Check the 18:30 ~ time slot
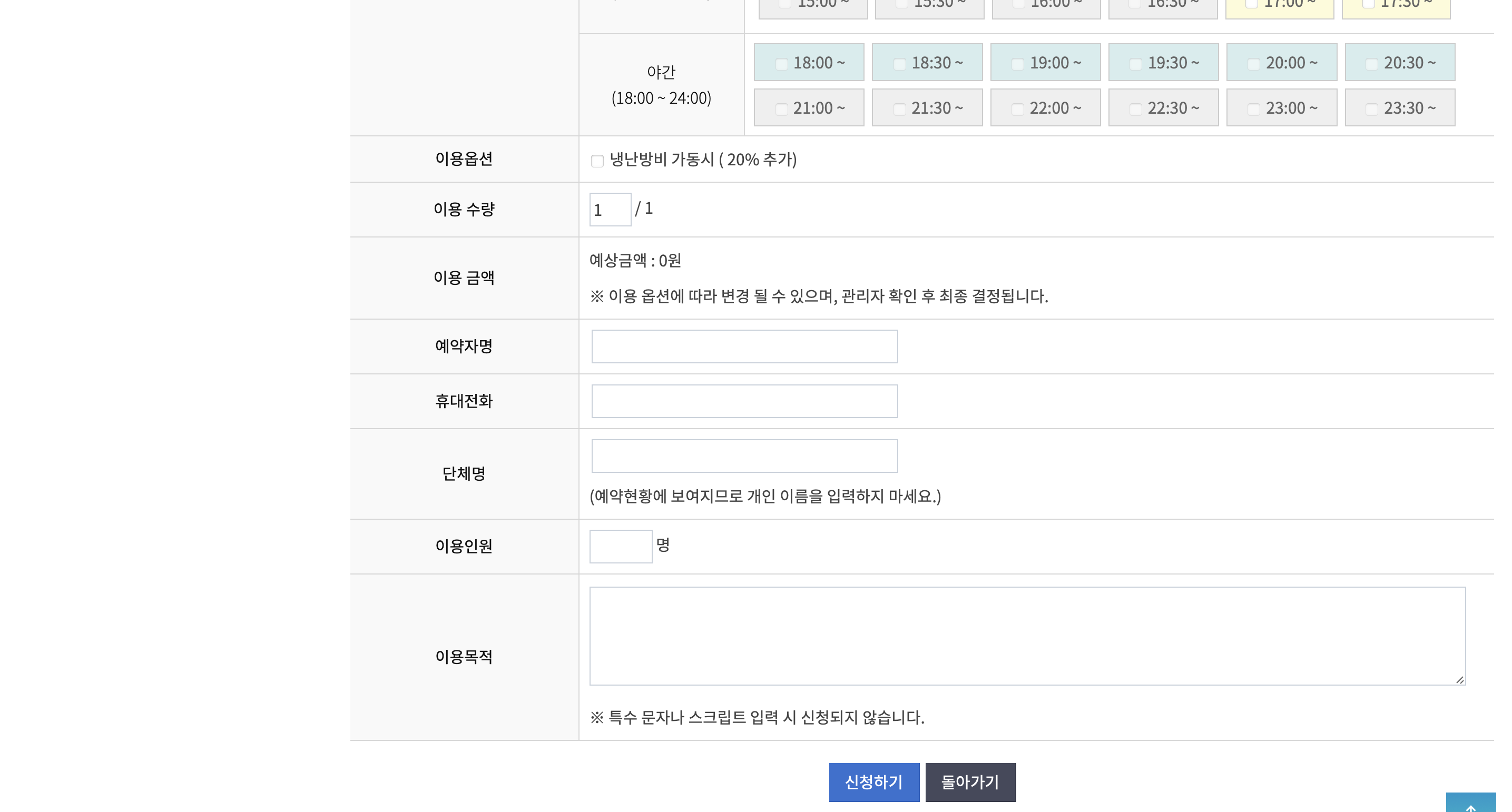Screen dimensions: 1512x812 (x=899, y=64)
